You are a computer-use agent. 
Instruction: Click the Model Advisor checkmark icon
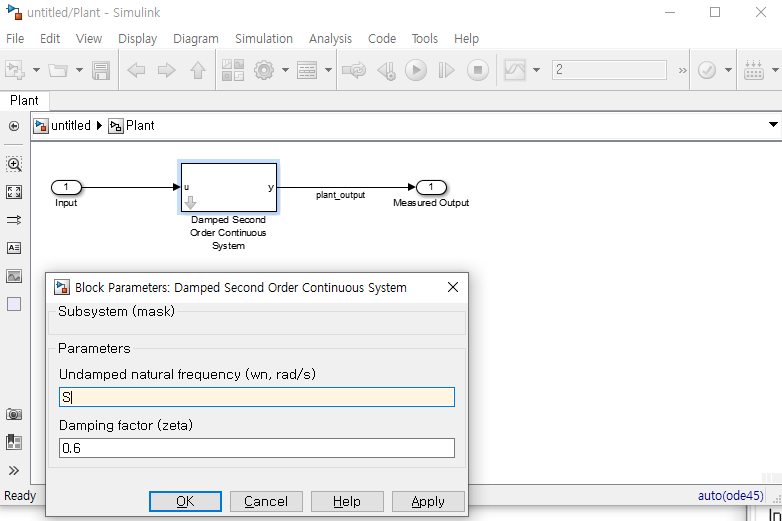pyautogui.click(x=707, y=70)
